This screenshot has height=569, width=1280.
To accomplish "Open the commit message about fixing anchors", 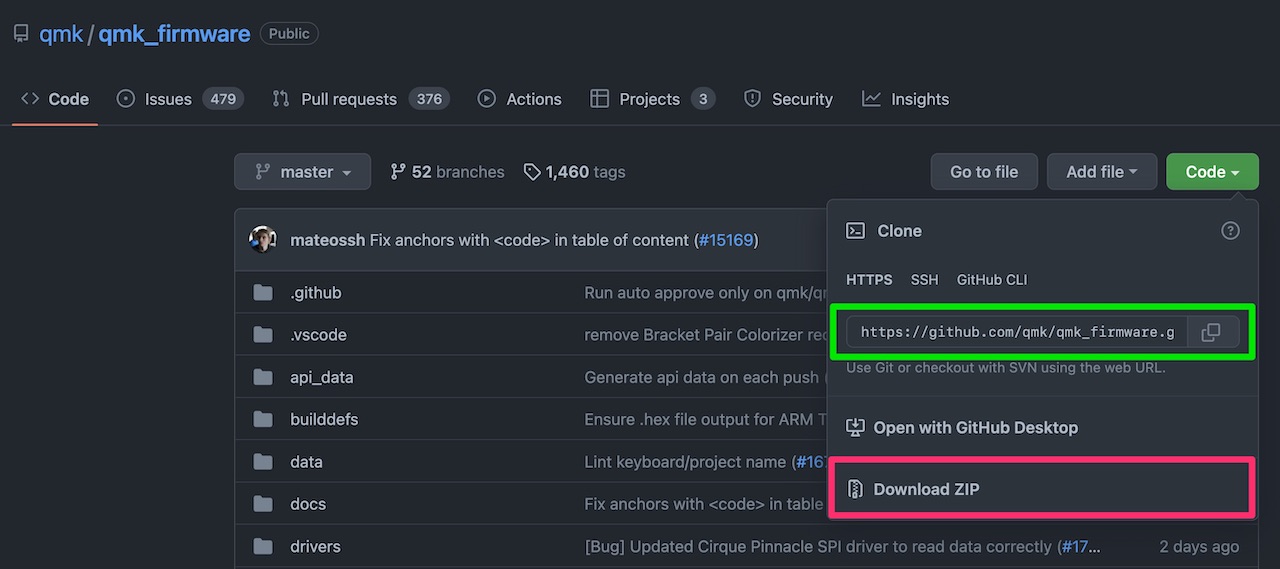I will tap(530, 240).
